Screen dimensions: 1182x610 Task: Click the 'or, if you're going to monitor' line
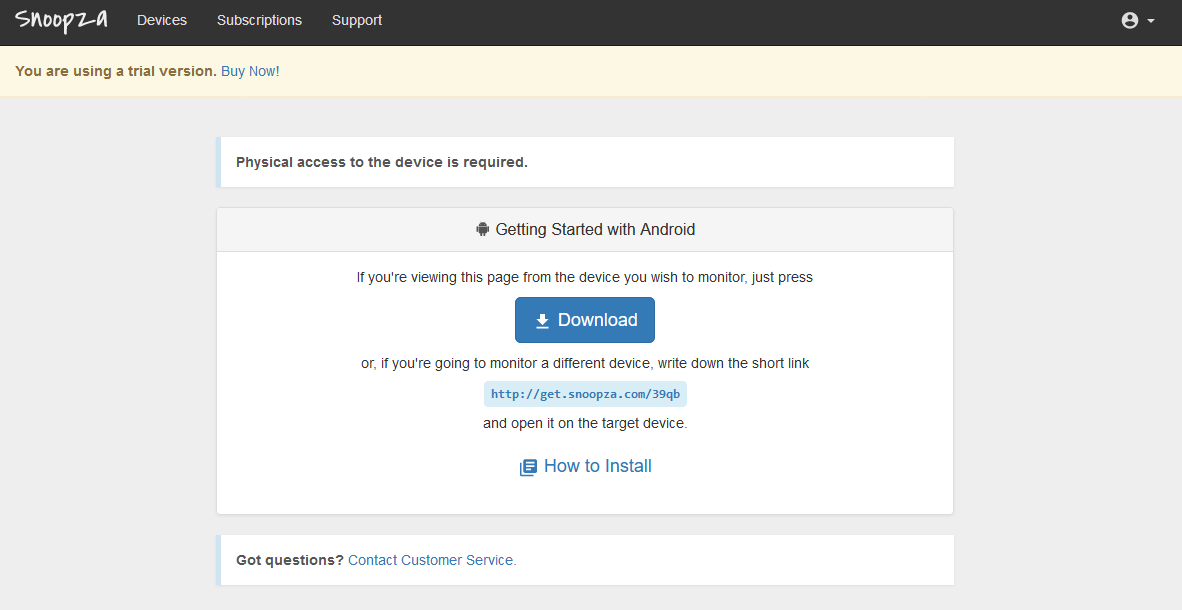click(585, 363)
